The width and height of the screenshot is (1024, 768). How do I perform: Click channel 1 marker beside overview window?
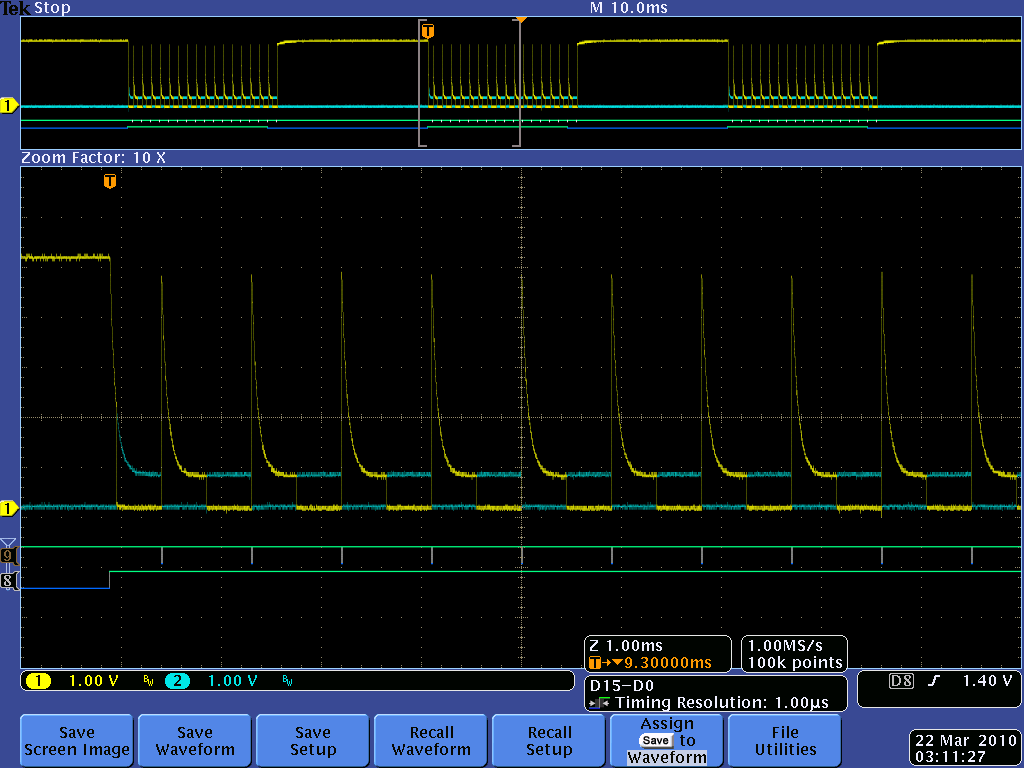point(8,105)
